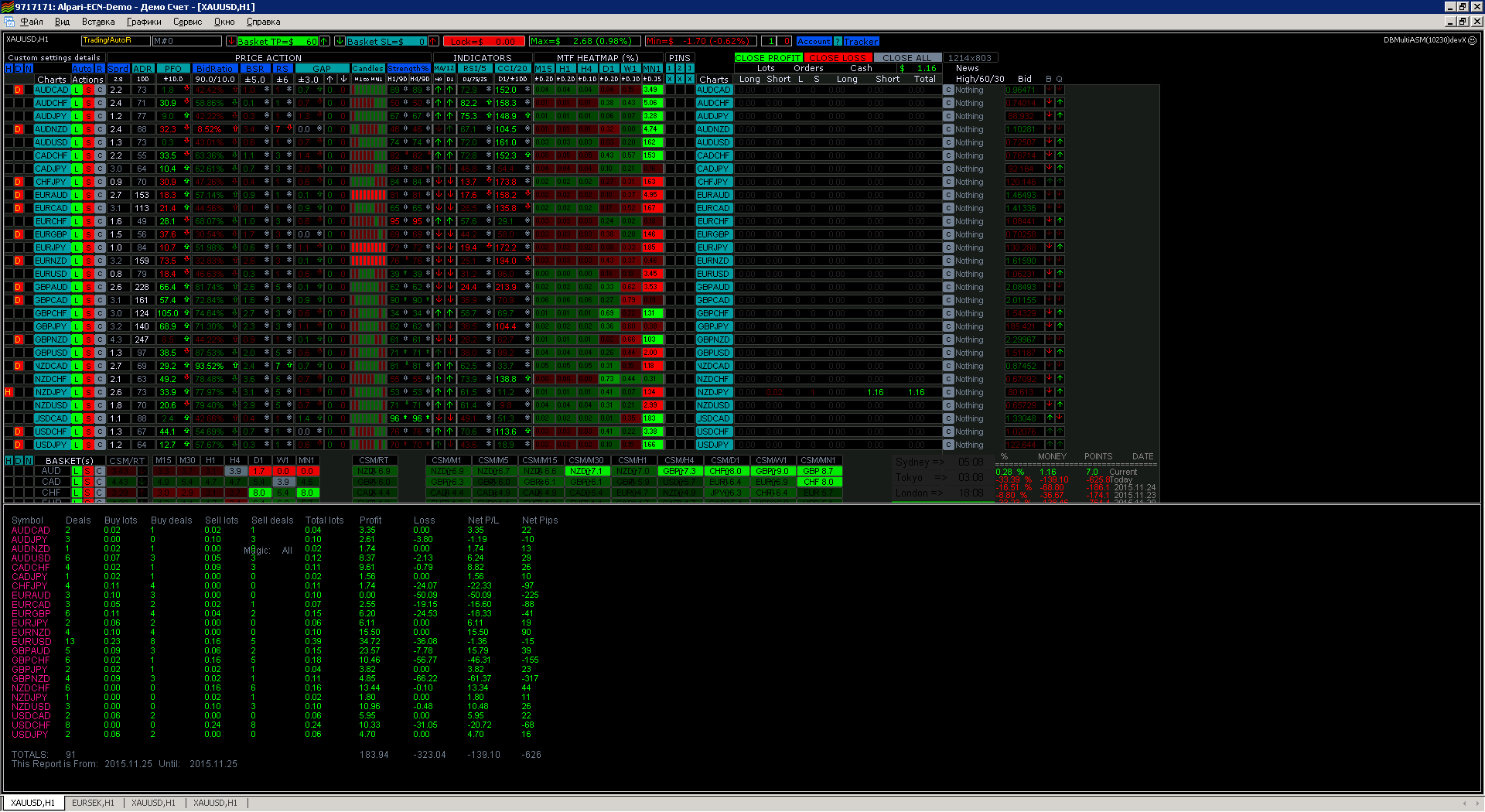Click the L (long) button for AUDCAD

coord(77,90)
